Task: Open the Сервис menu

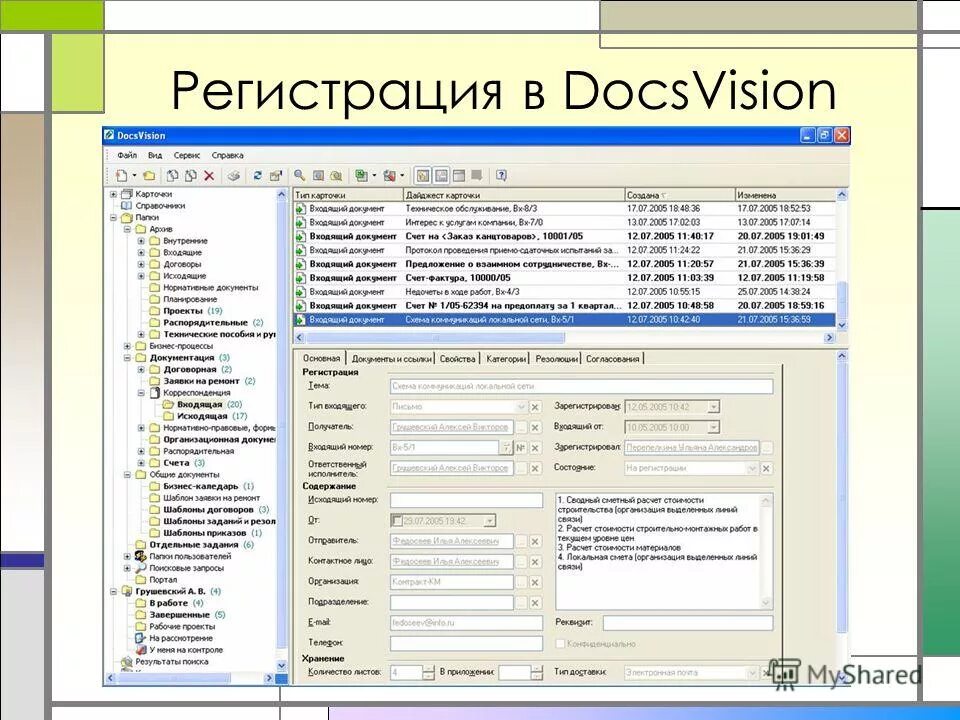Action: (x=187, y=155)
